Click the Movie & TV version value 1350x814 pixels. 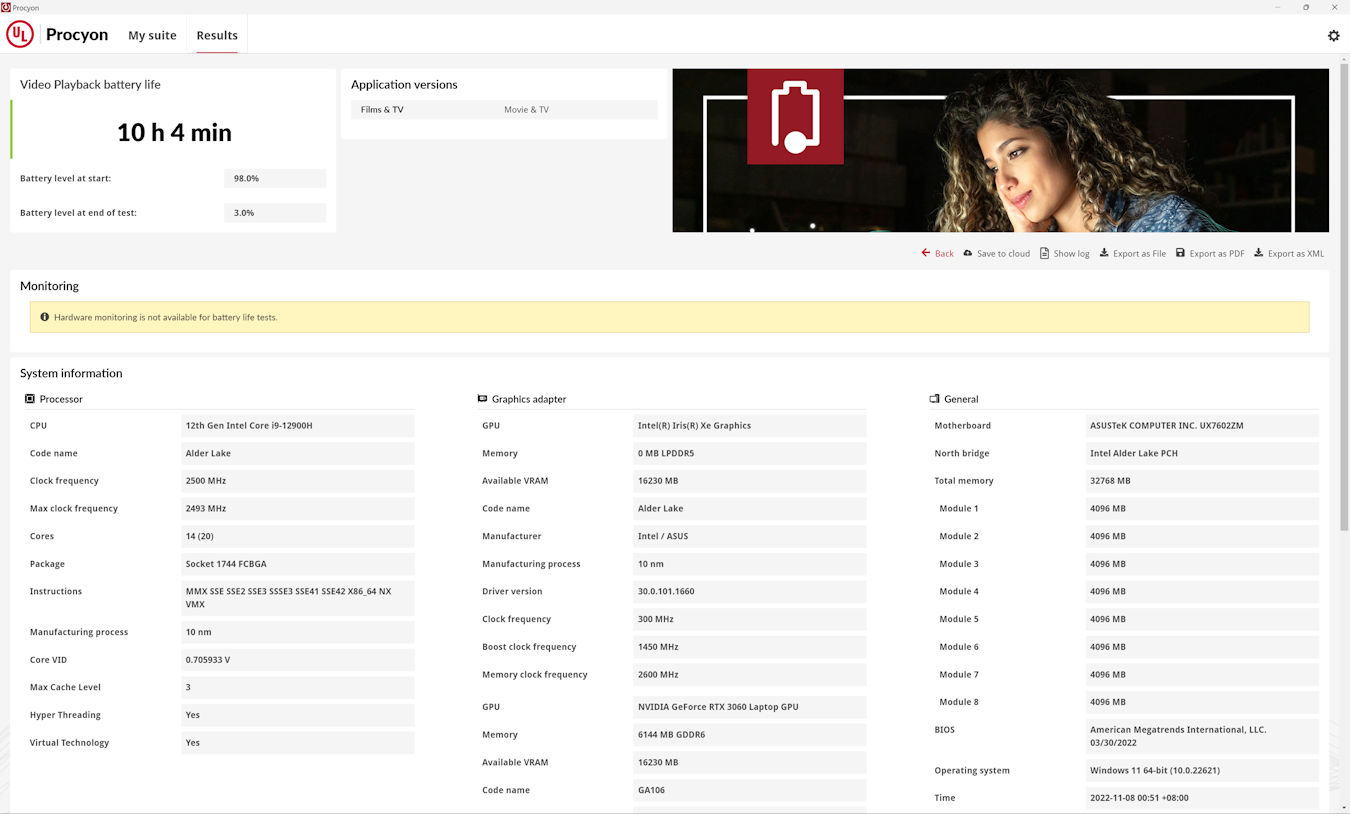point(526,110)
